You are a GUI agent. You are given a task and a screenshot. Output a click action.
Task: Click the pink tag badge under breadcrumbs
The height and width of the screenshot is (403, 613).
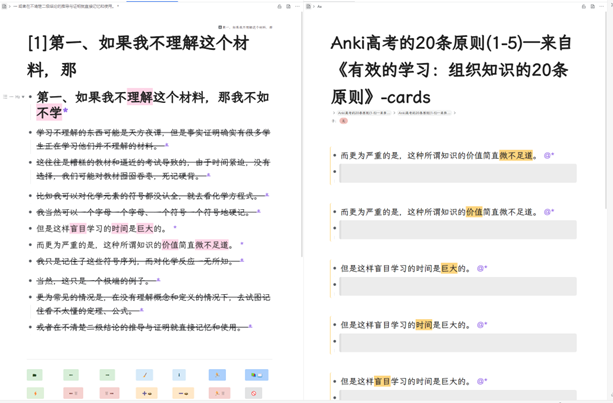344,121
